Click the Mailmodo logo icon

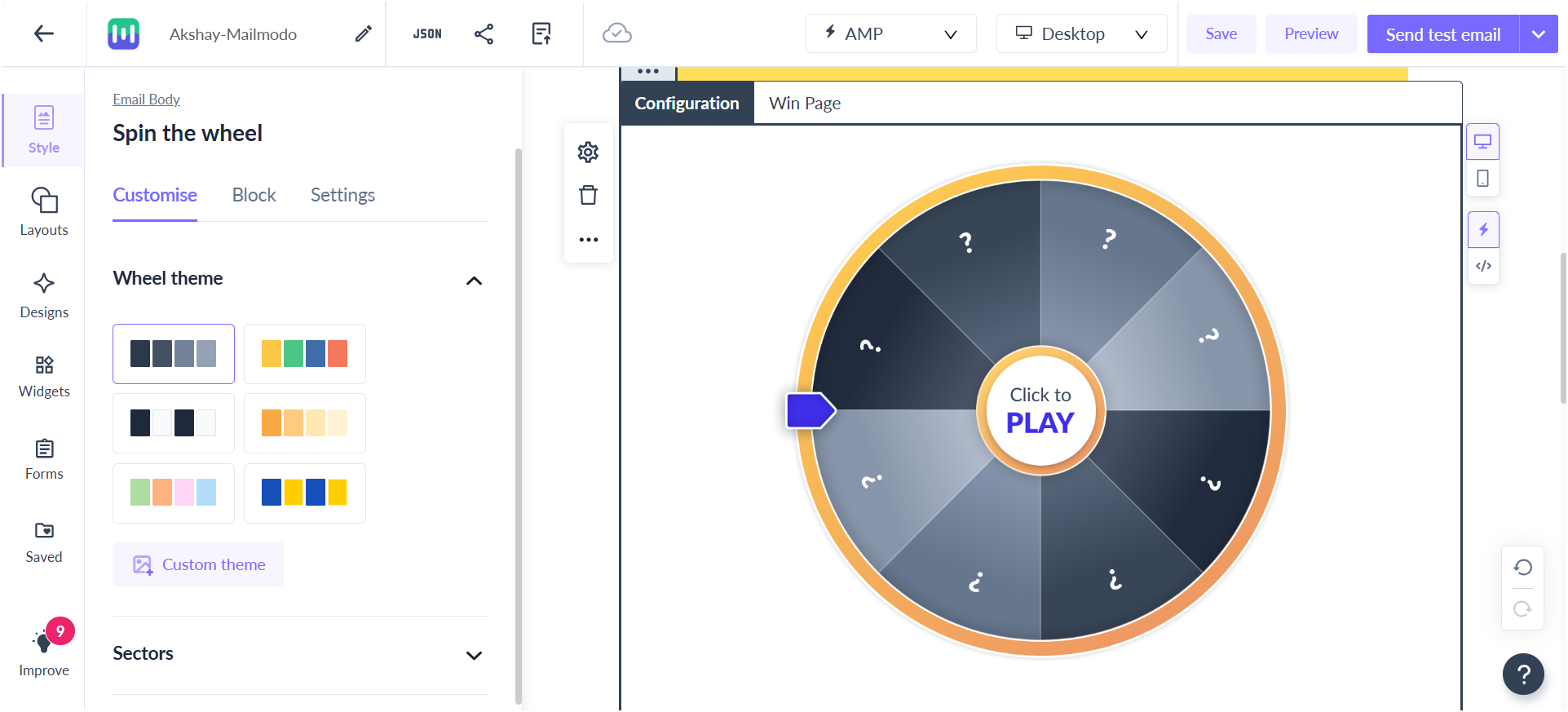[123, 33]
